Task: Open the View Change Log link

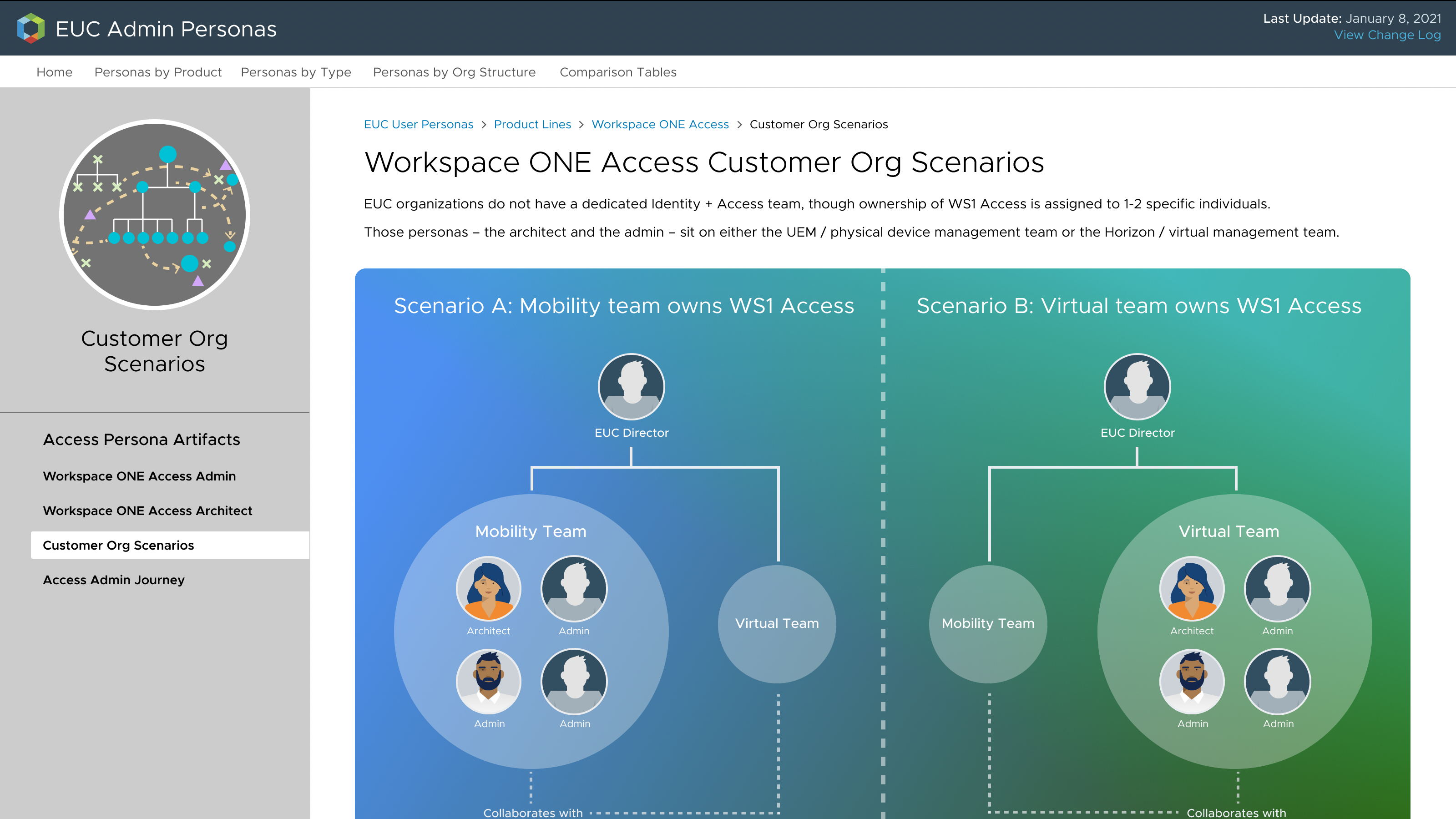Action: coord(1387,35)
